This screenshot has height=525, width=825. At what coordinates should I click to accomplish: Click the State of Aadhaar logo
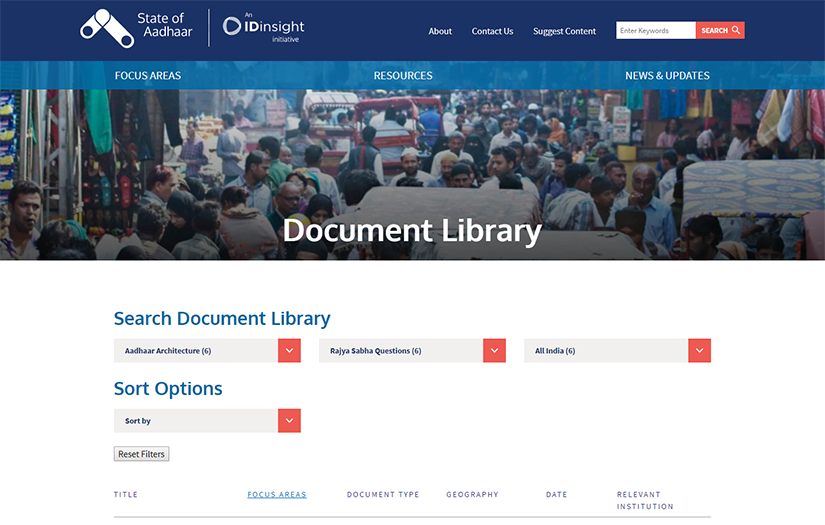pos(136,28)
